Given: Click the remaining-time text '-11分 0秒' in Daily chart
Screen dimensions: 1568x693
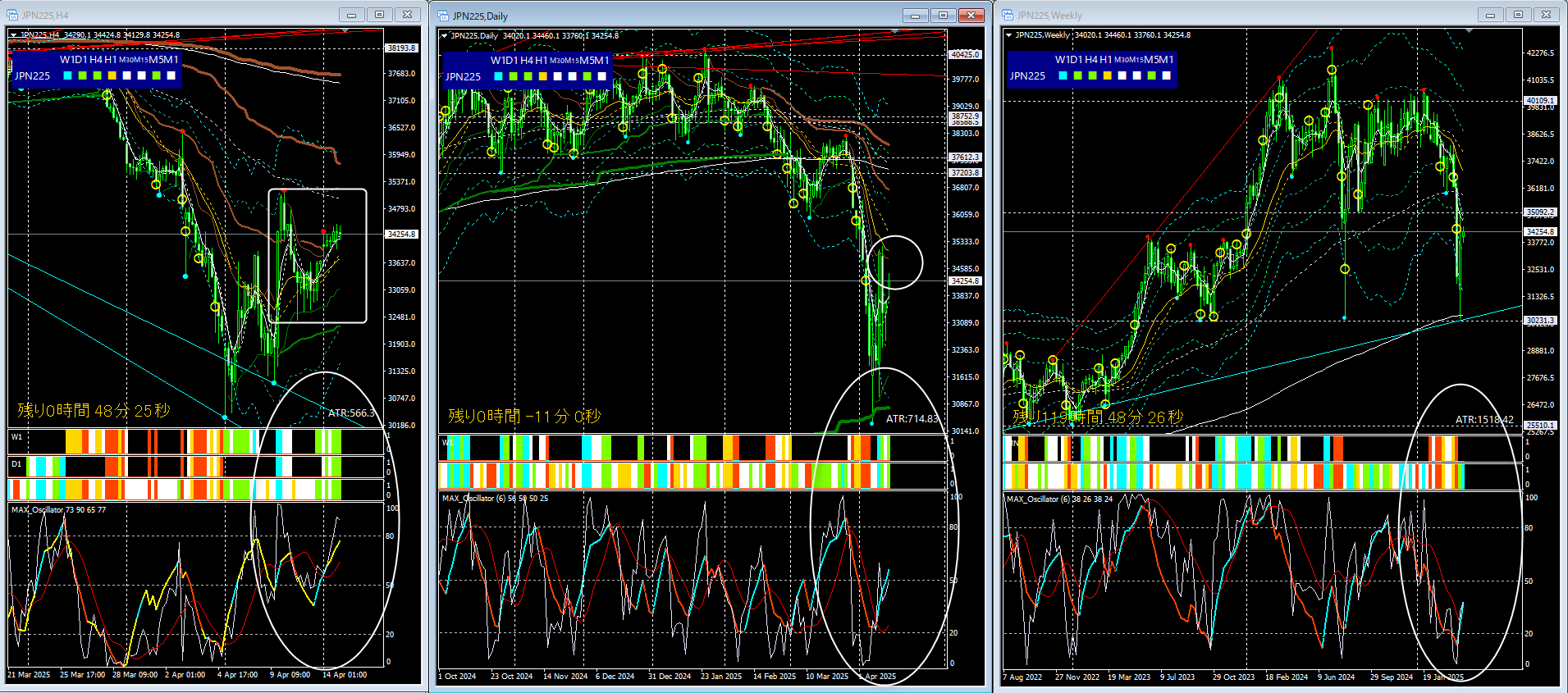Looking at the screenshot, I should pos(563,417).
